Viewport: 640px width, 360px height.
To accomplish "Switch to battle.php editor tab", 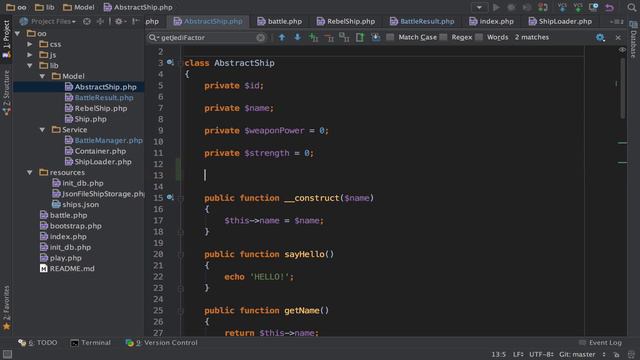I will pyautogui.click(x=280, y=21).
